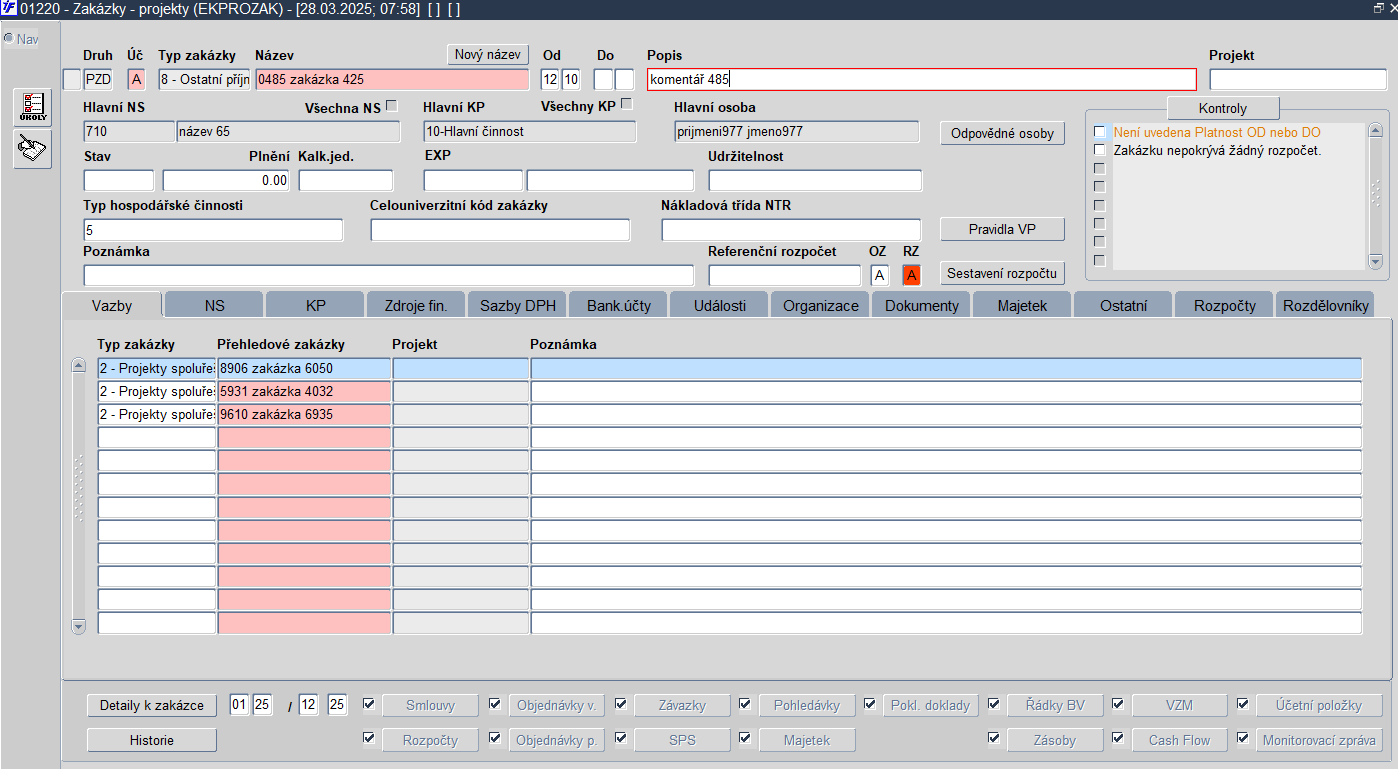Uncheck the SPS checkbox

click(x=621, y=738)
